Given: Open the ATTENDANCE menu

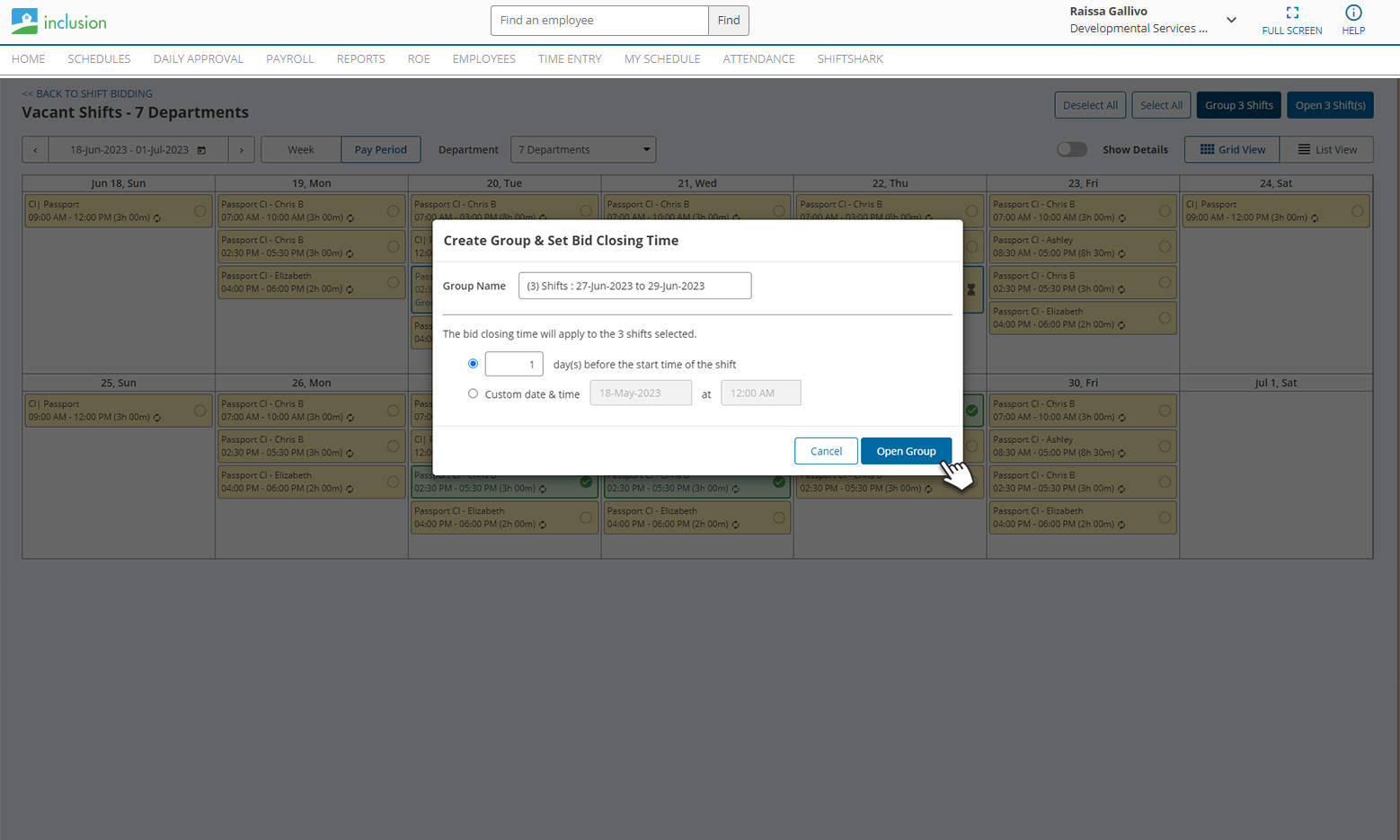Looking at the screenshot, I should coord(759,59).
